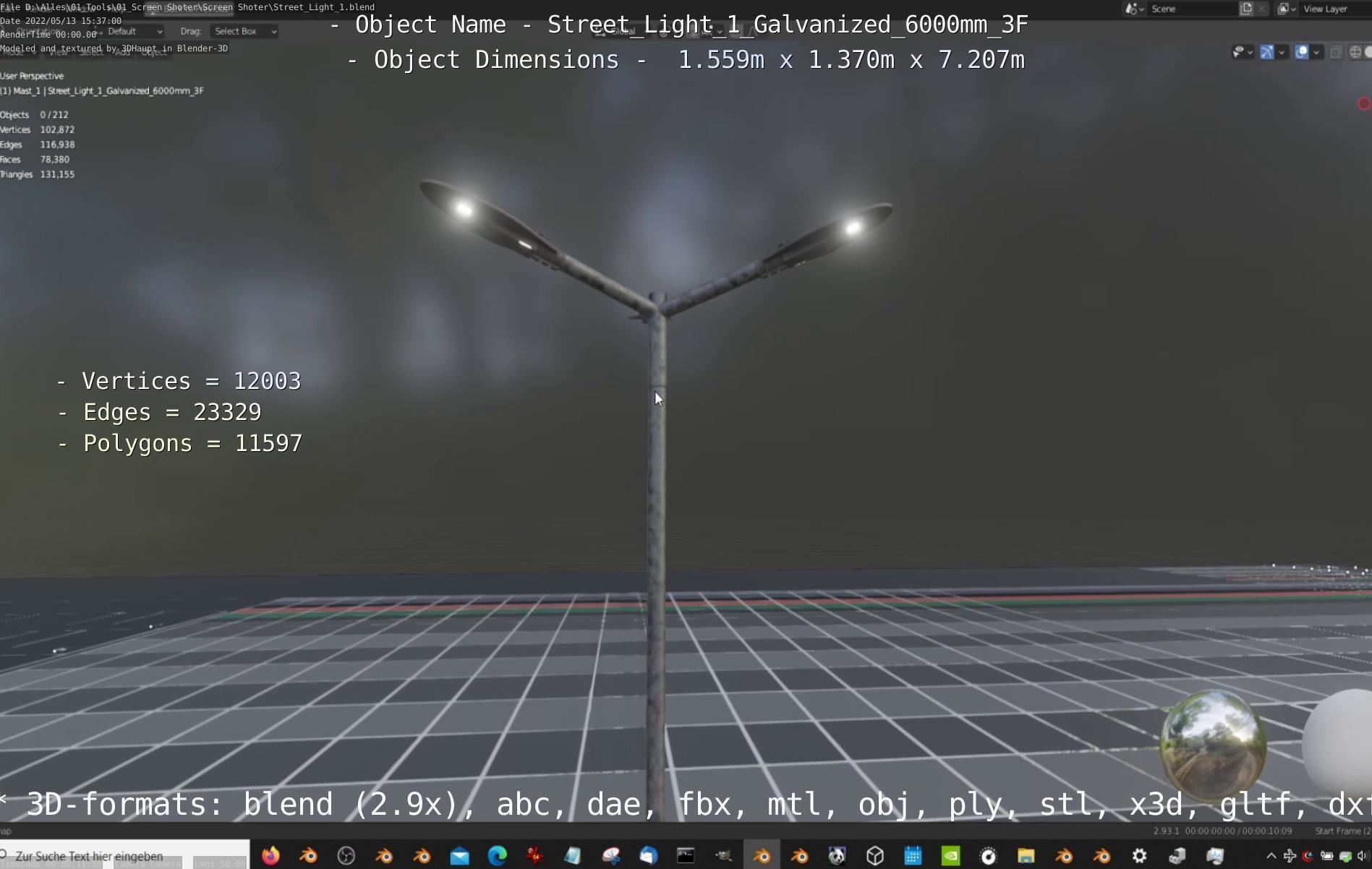Open the Blender icon left of Settings gear

(x=1102, y=856)
